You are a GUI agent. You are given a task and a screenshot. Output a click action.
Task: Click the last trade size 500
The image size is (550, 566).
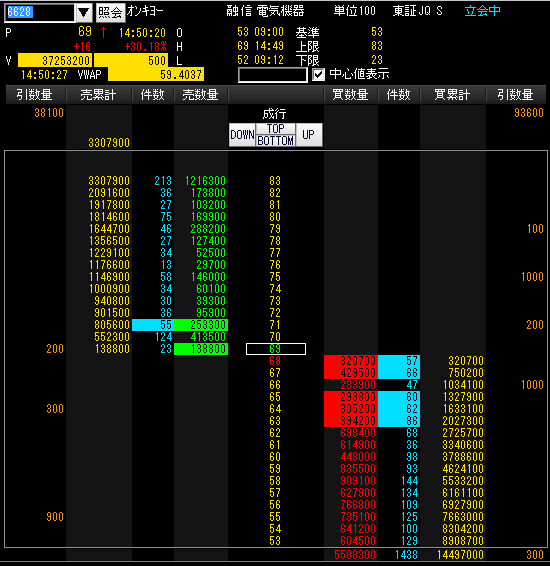(x=131, y=61)
